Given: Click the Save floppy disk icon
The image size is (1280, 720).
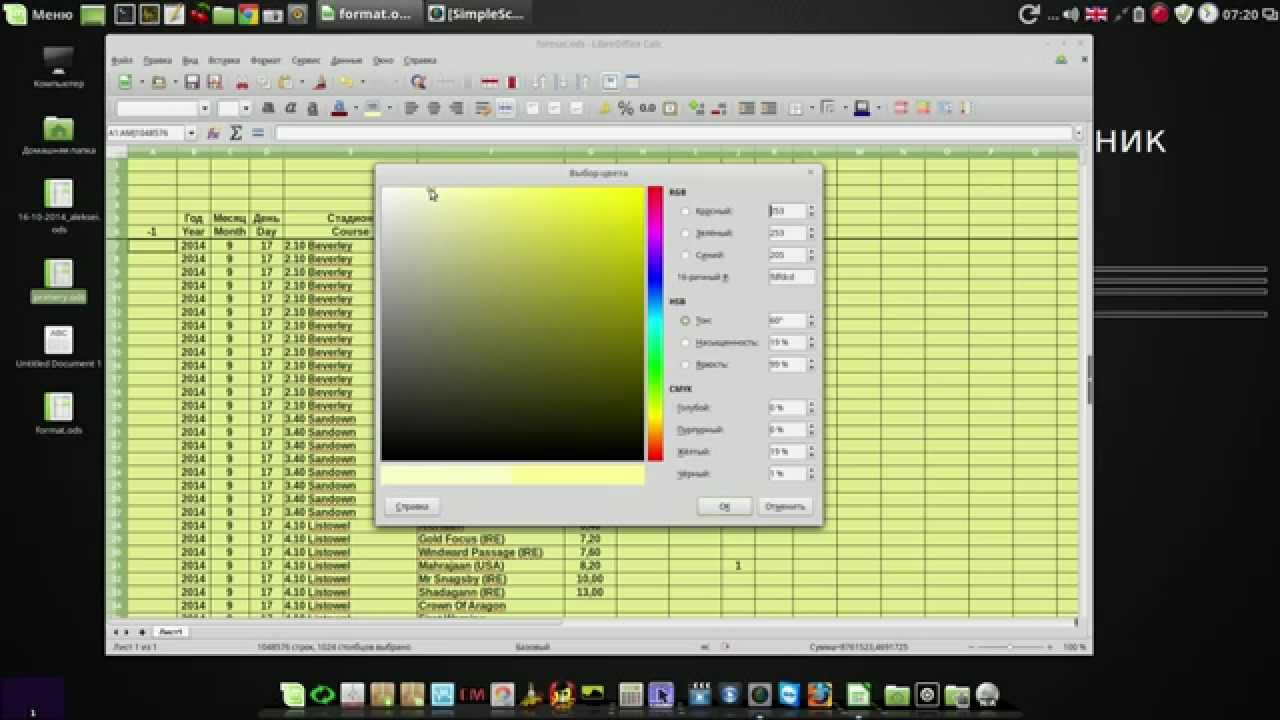Looking at the screenshot, I should [x=192, y=82].
